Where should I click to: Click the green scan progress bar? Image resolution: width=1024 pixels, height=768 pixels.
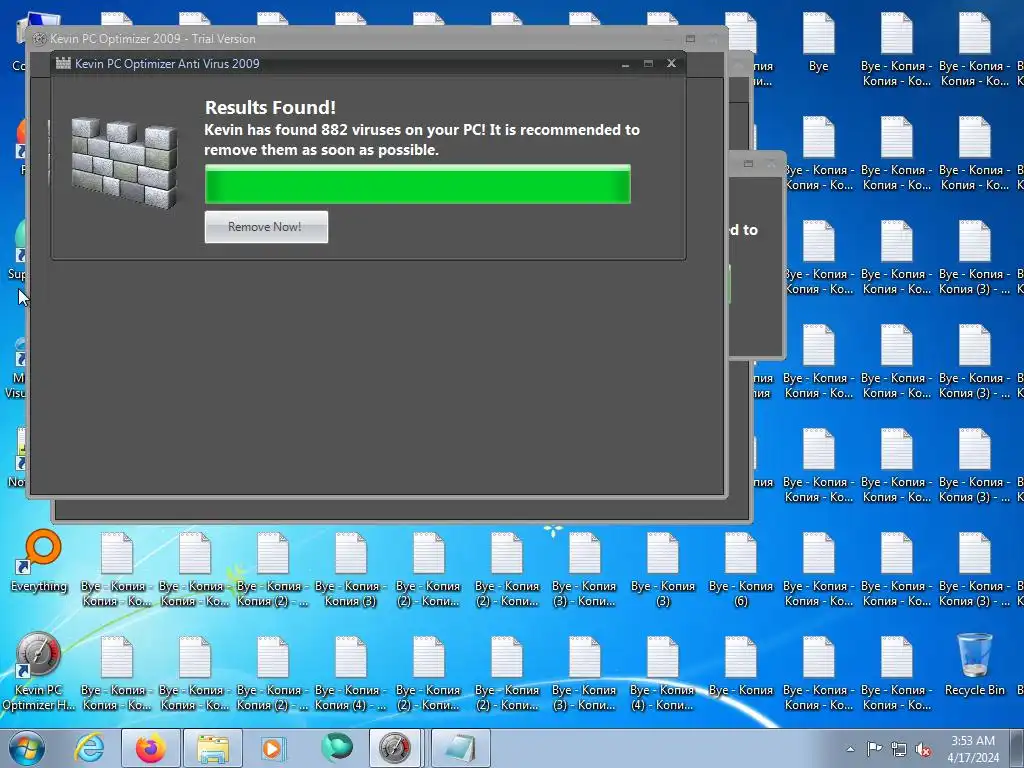coord(417,184)
